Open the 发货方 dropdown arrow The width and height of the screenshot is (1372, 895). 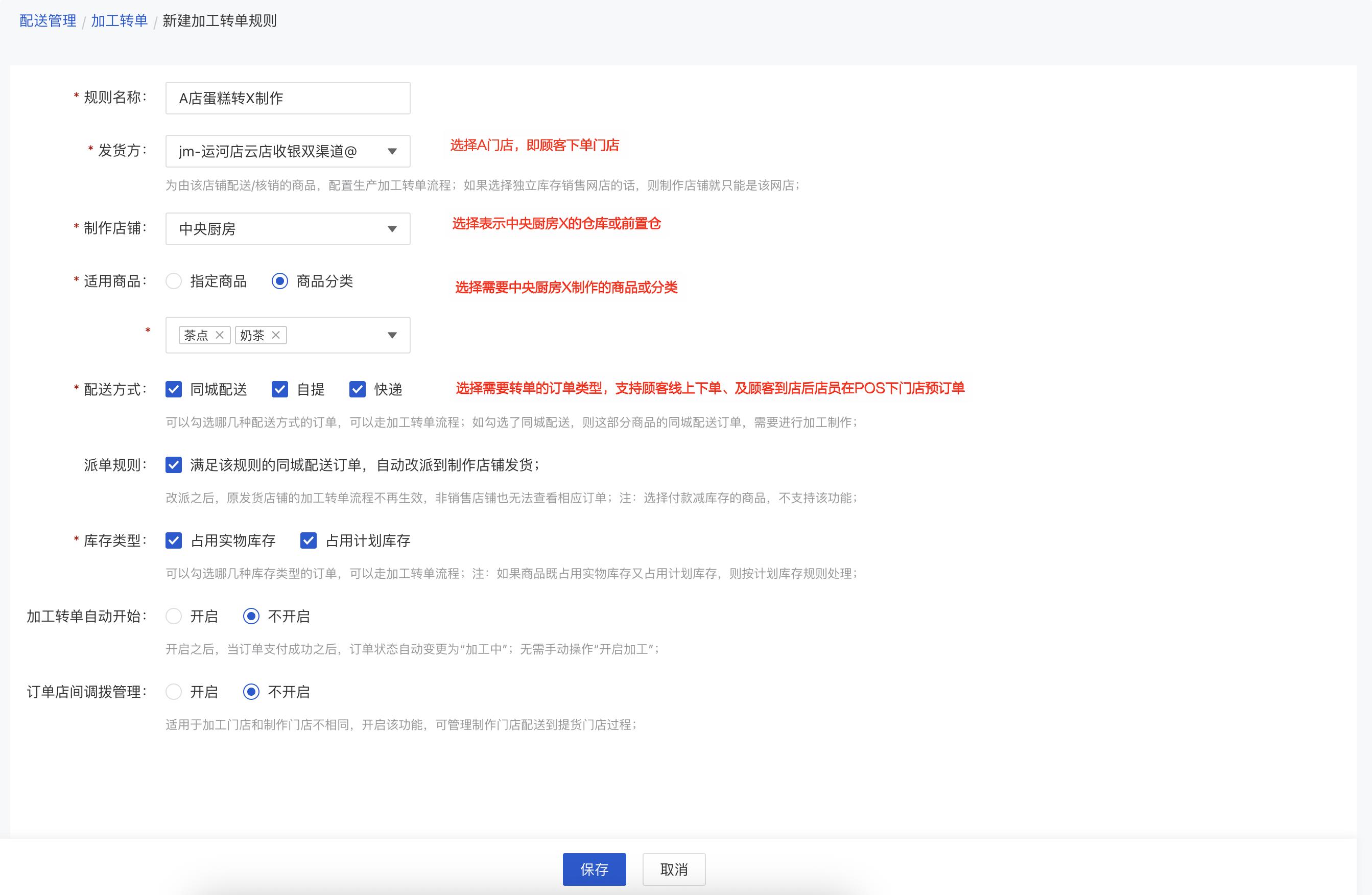(392, 151)
